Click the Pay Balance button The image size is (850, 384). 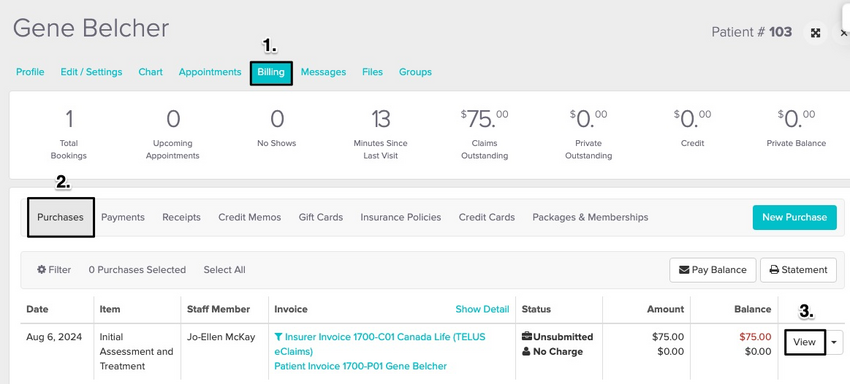(712, 270)
